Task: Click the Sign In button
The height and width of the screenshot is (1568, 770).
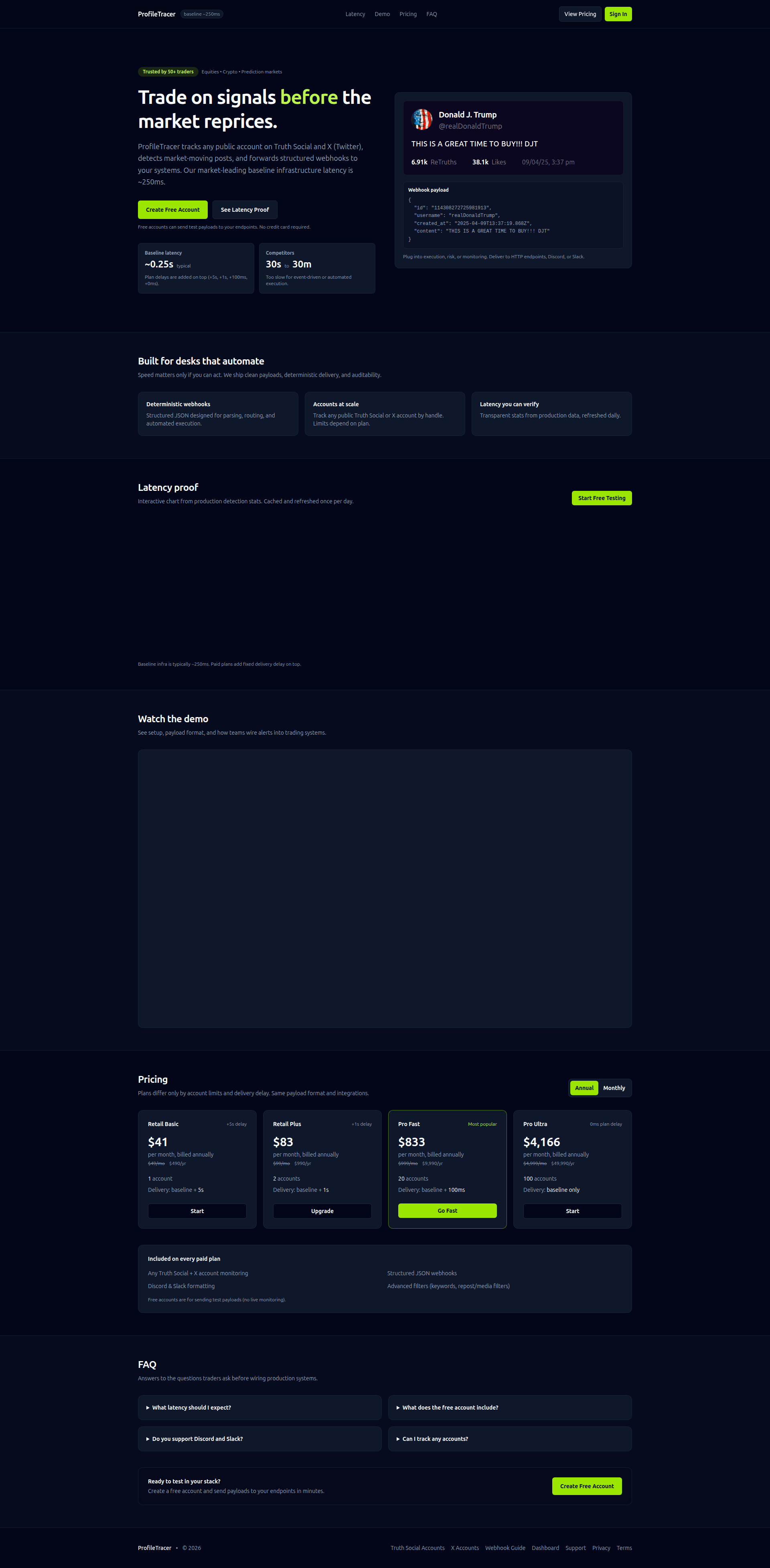Action: (x=618, y=14)
